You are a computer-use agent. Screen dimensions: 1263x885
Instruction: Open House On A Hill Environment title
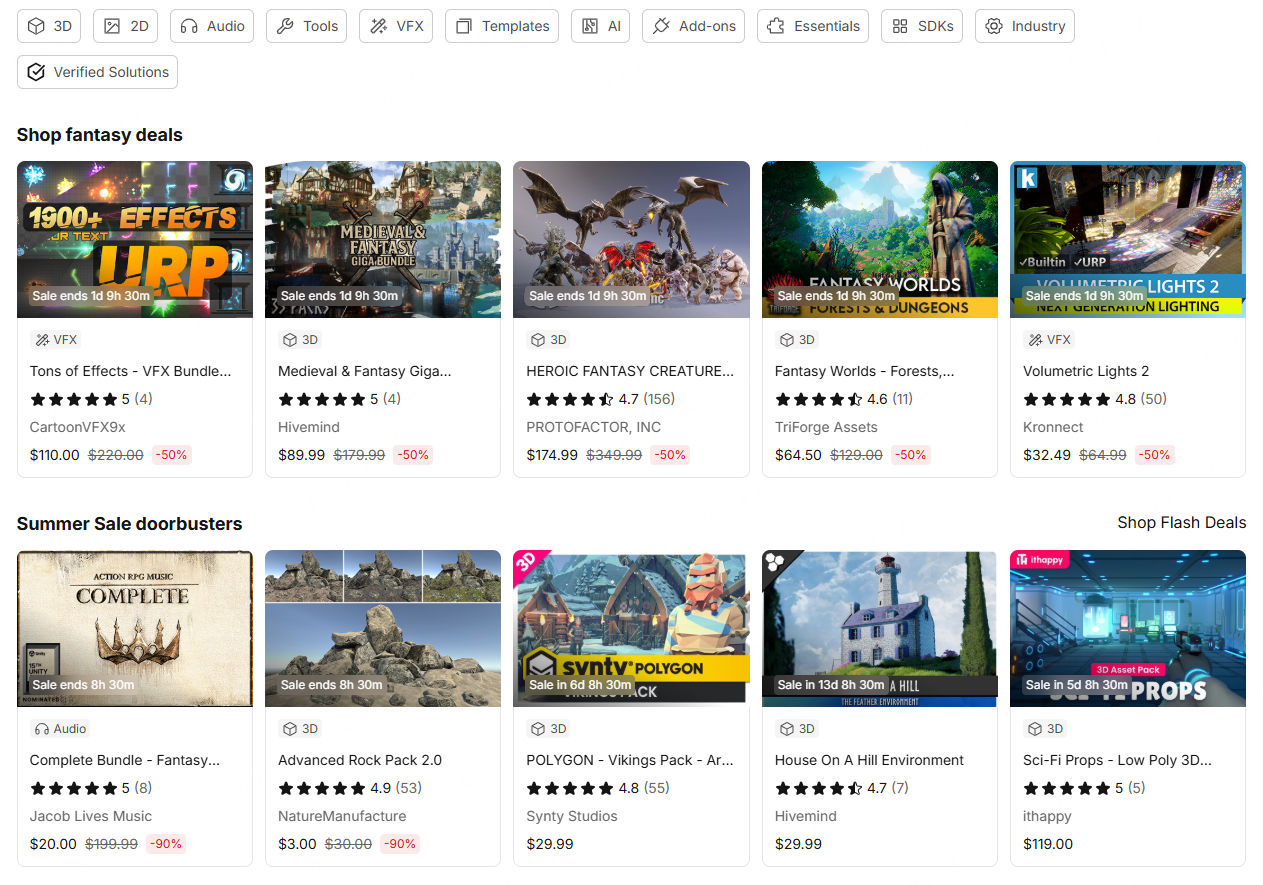(x=869, y=760)
